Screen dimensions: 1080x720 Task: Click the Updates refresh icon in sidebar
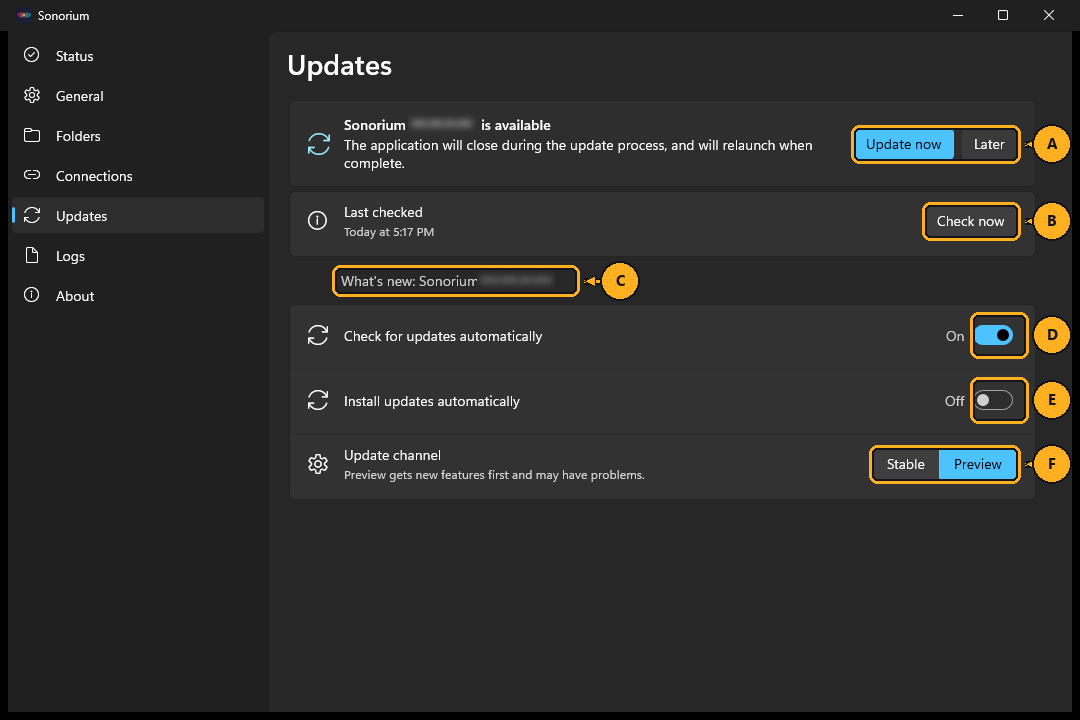32,215
